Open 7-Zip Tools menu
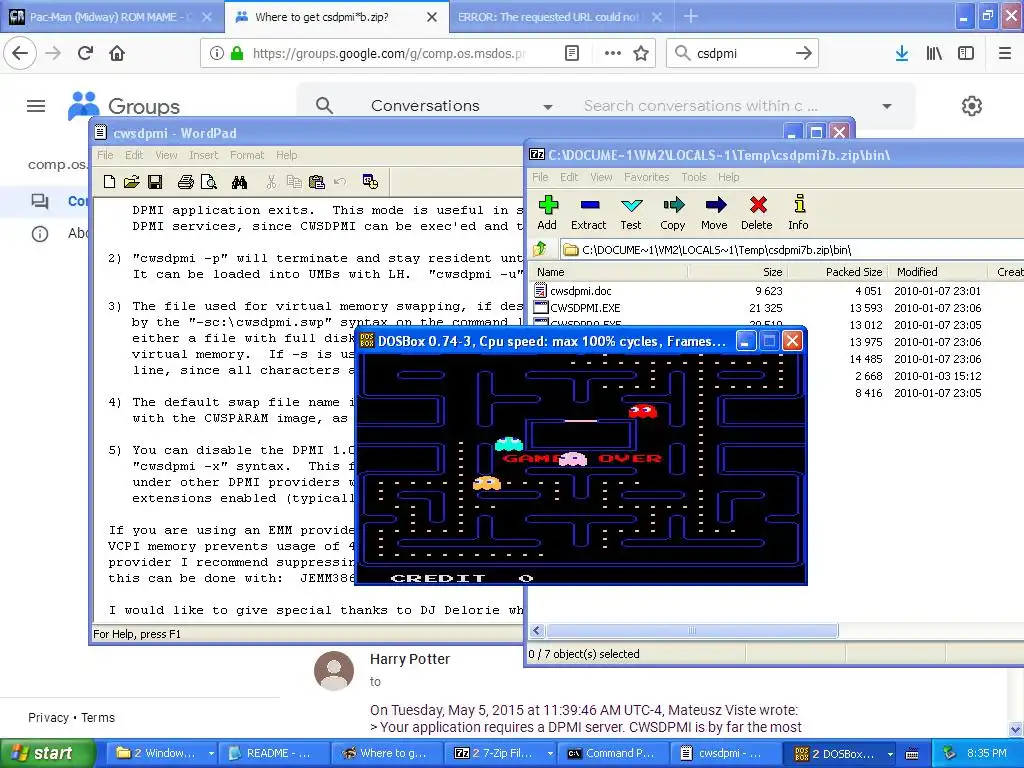Viewport: 1024px width, 768px height. (x=694, y=177)
